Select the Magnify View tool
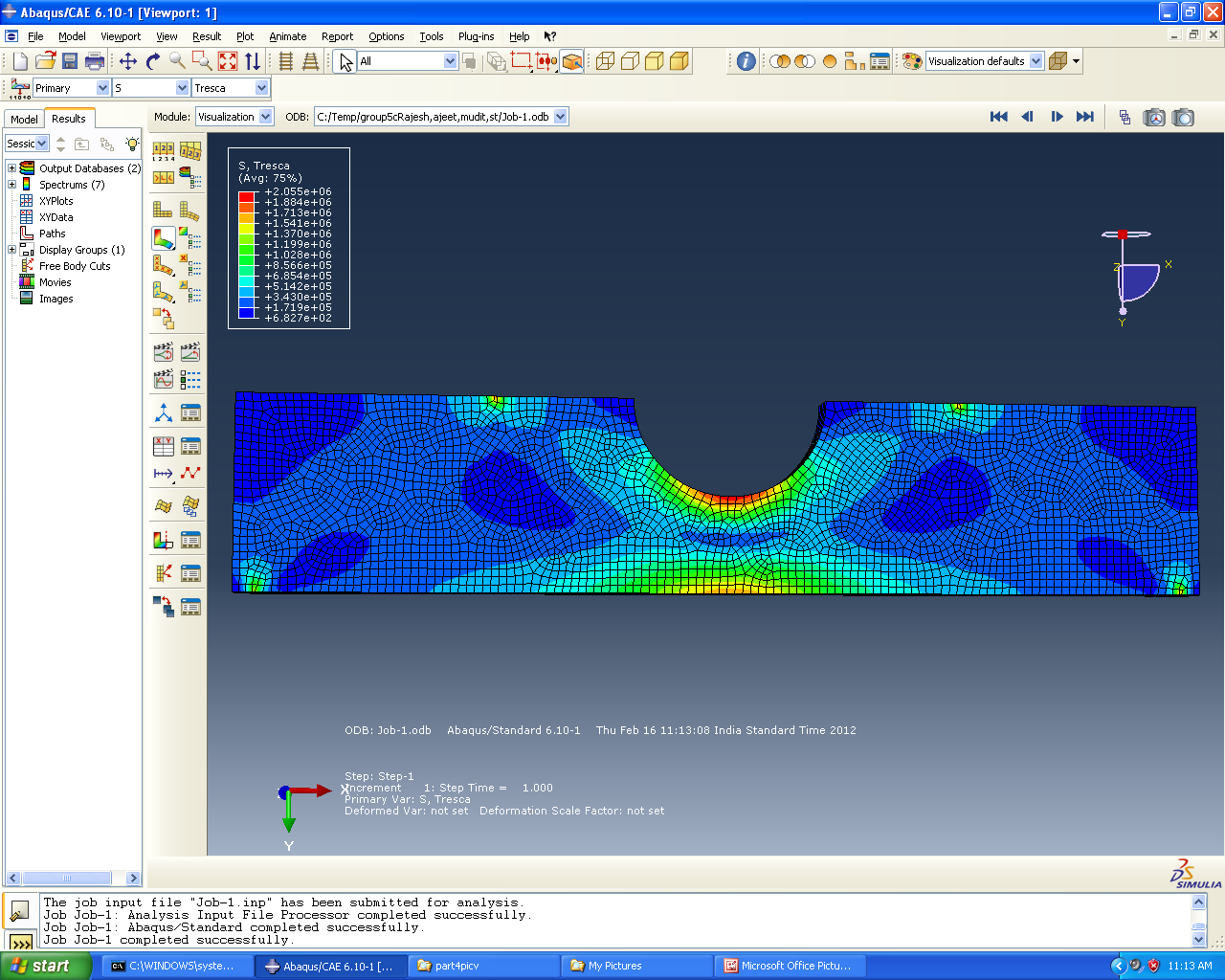The width and height of the screenshot is (1225, 980). coord(178,61)
